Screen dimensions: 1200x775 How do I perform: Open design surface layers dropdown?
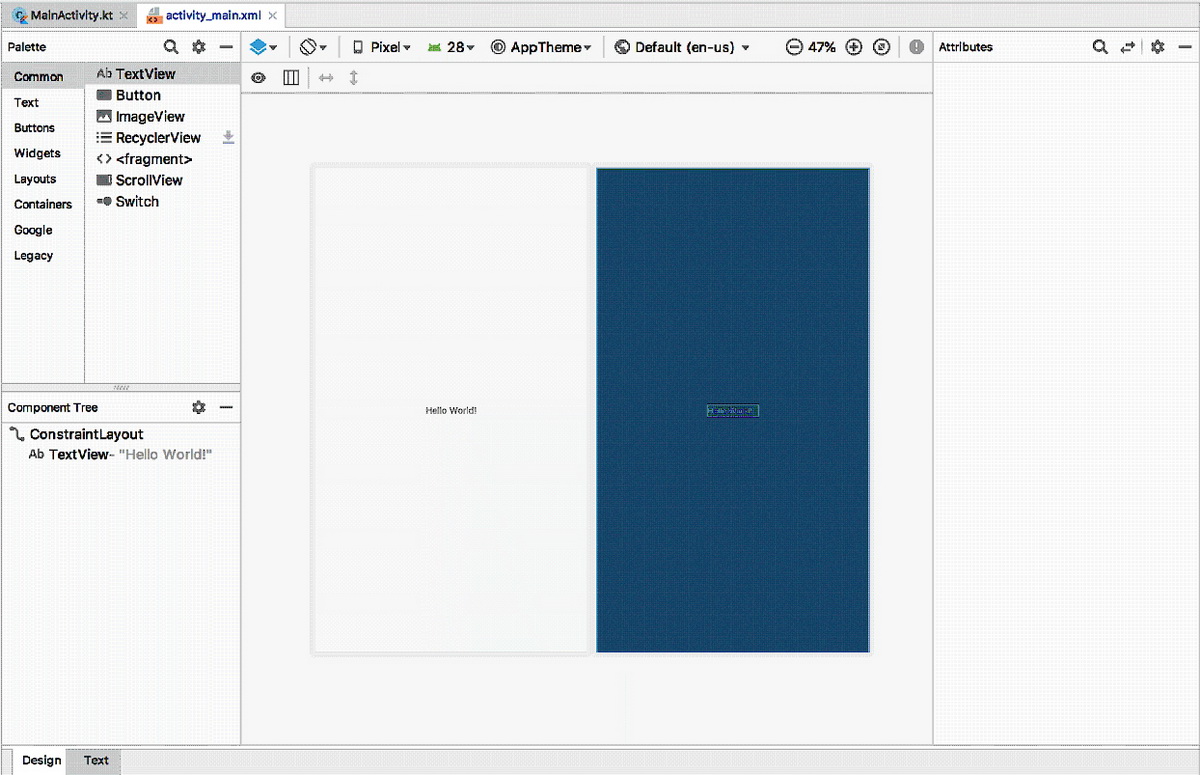(x=263, y=47)
